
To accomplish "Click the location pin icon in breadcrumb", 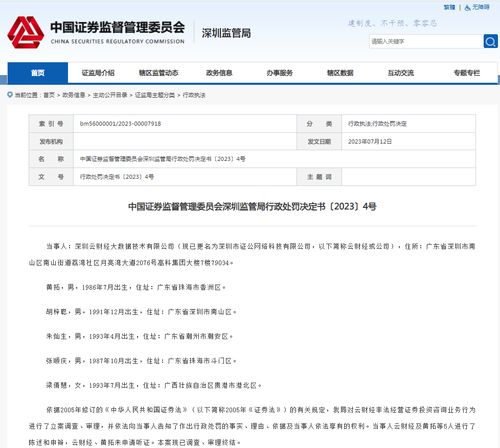I will click(x=10, y=95).
